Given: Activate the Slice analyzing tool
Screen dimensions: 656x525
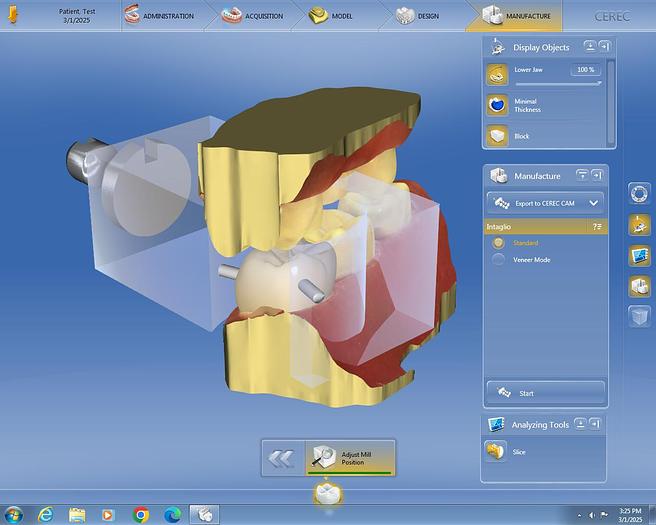Looking at the screenshot, I should point(495,451).
